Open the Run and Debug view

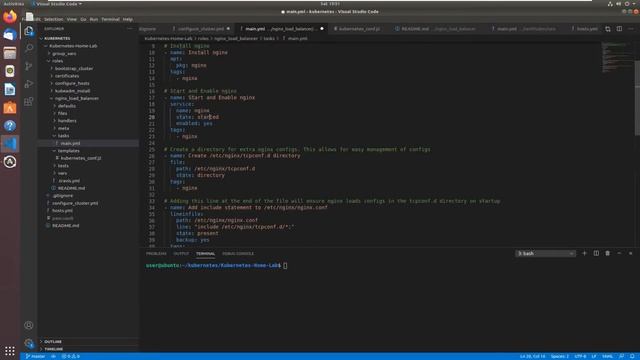tap(29, 84)
